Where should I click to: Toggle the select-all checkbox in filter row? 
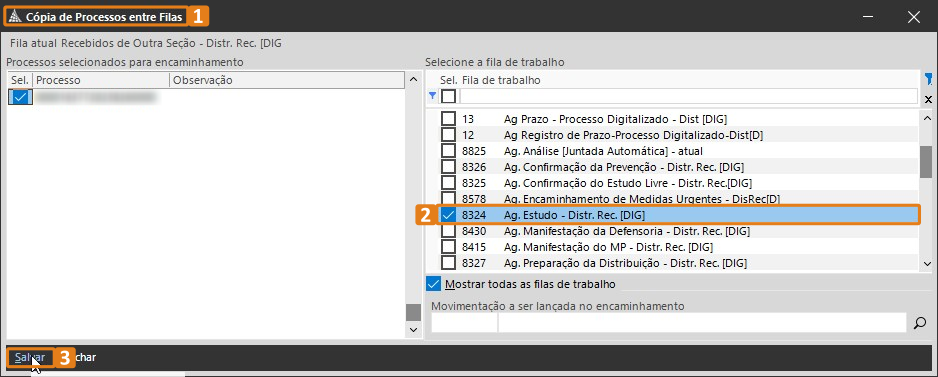tap(449, 96)
